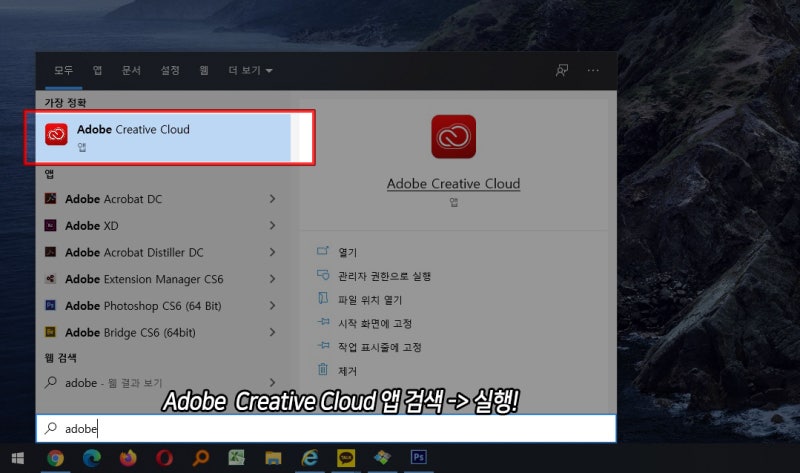The image size is (800, 473).
Task: Choose 파일 위치 열기
Action: point(370,300)
